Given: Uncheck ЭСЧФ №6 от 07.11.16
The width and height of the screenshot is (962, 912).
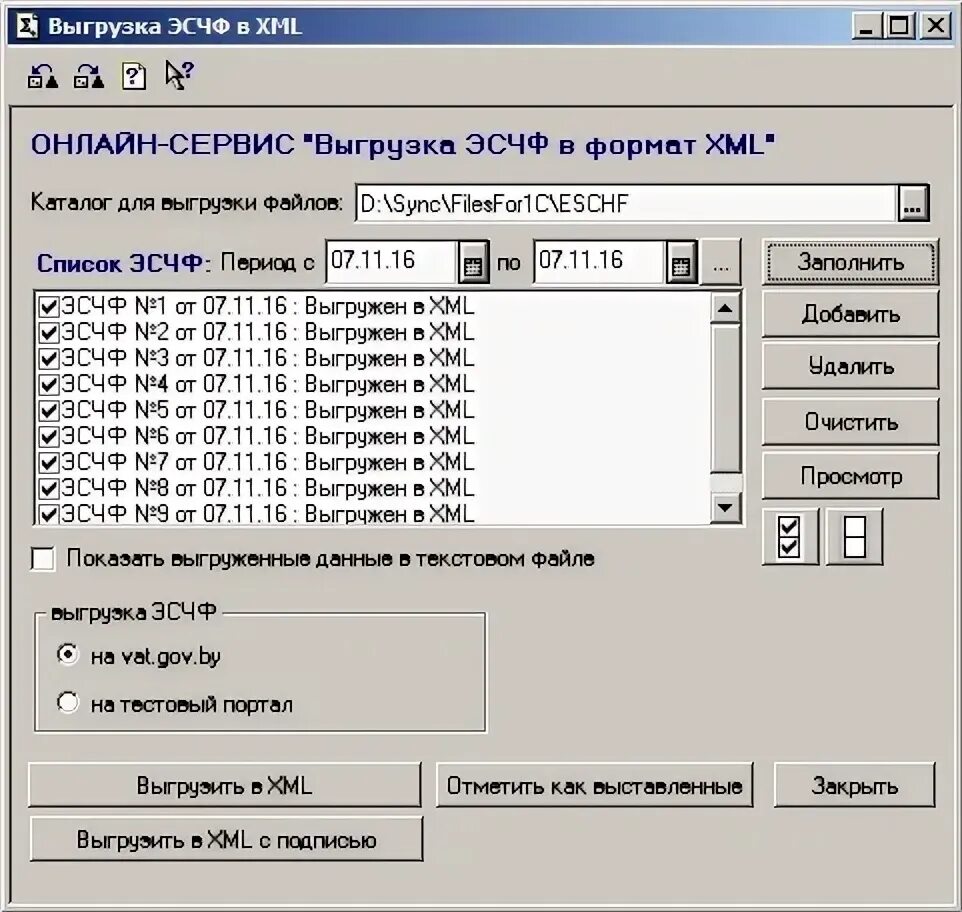Looking at the screenshot, I should click(48, 437).
